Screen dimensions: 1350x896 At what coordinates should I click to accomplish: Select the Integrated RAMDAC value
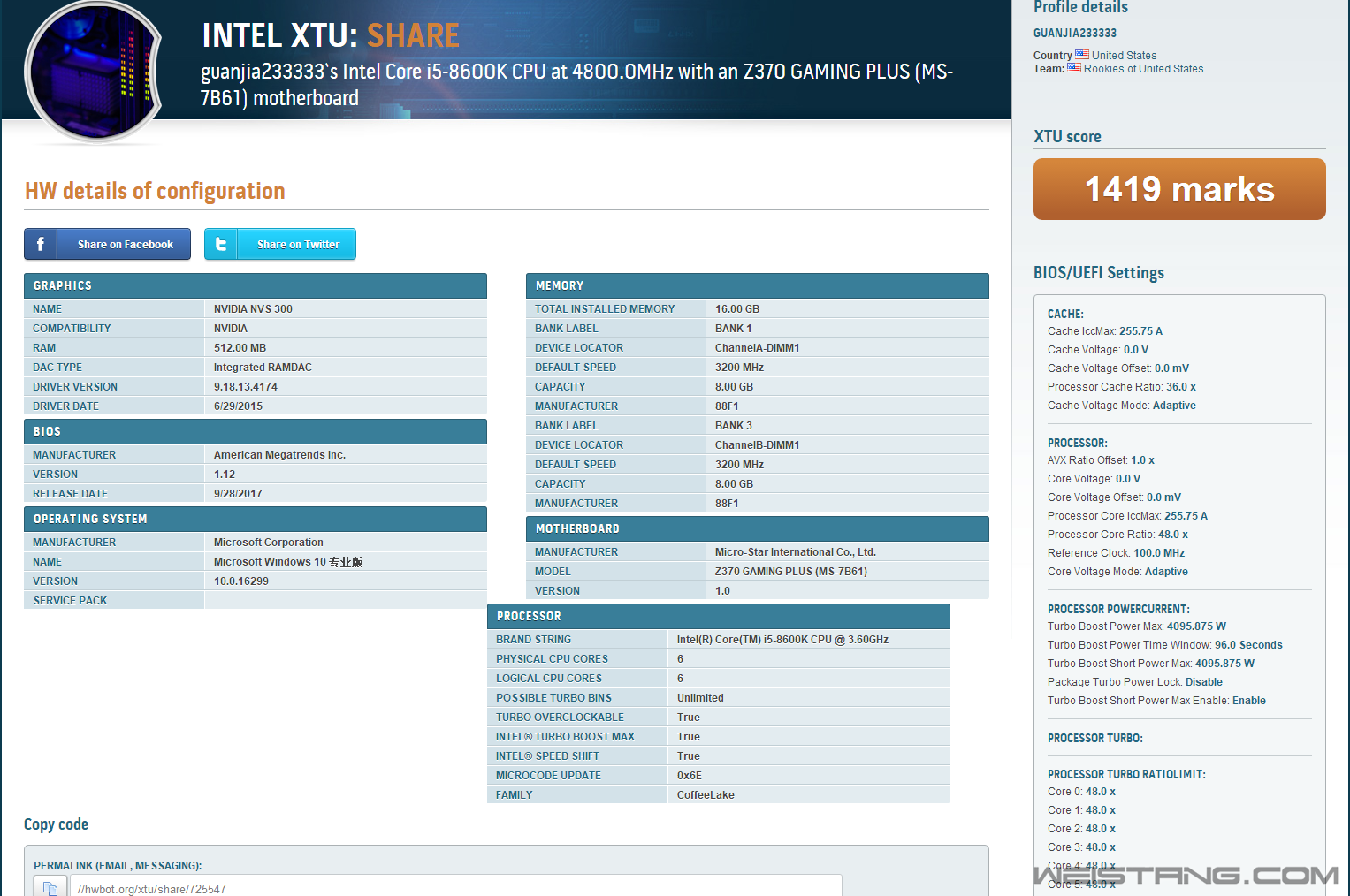[x=263, y=367]
